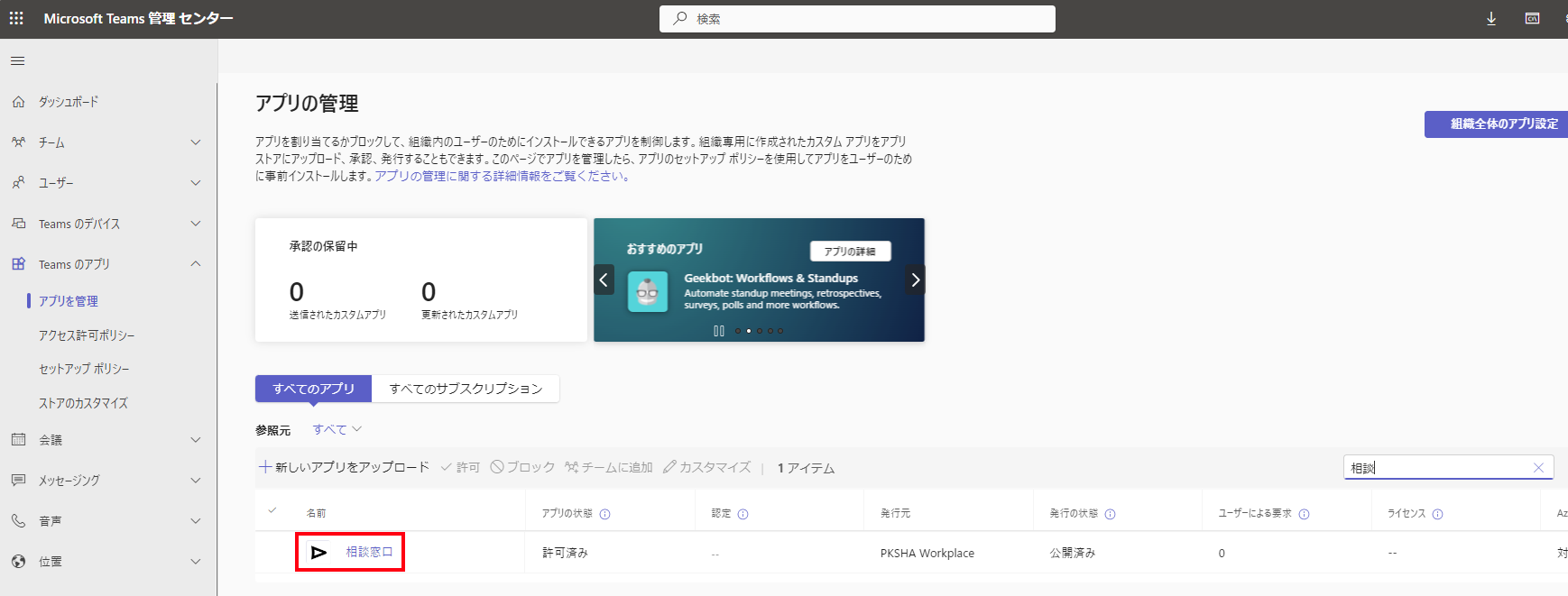Open アクセス許可ポリシー in sidebar
Viewport: 1568px width, 596px height.
tap(87, 335)
